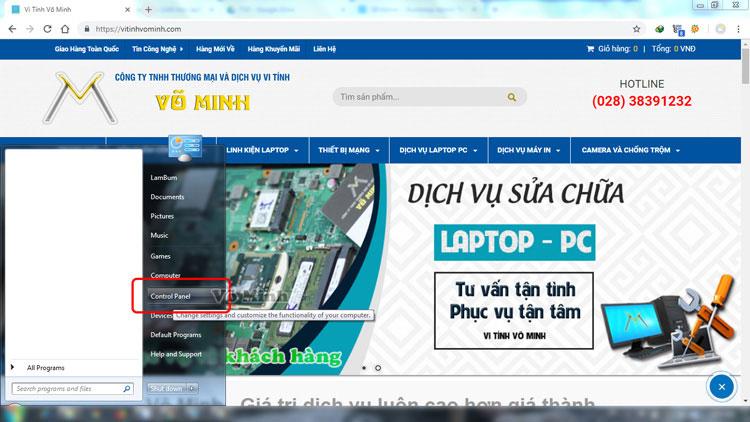This screenshot has width=750, height=422.
Task: Open Help and Support in Start menu
Action: (176, 354)
